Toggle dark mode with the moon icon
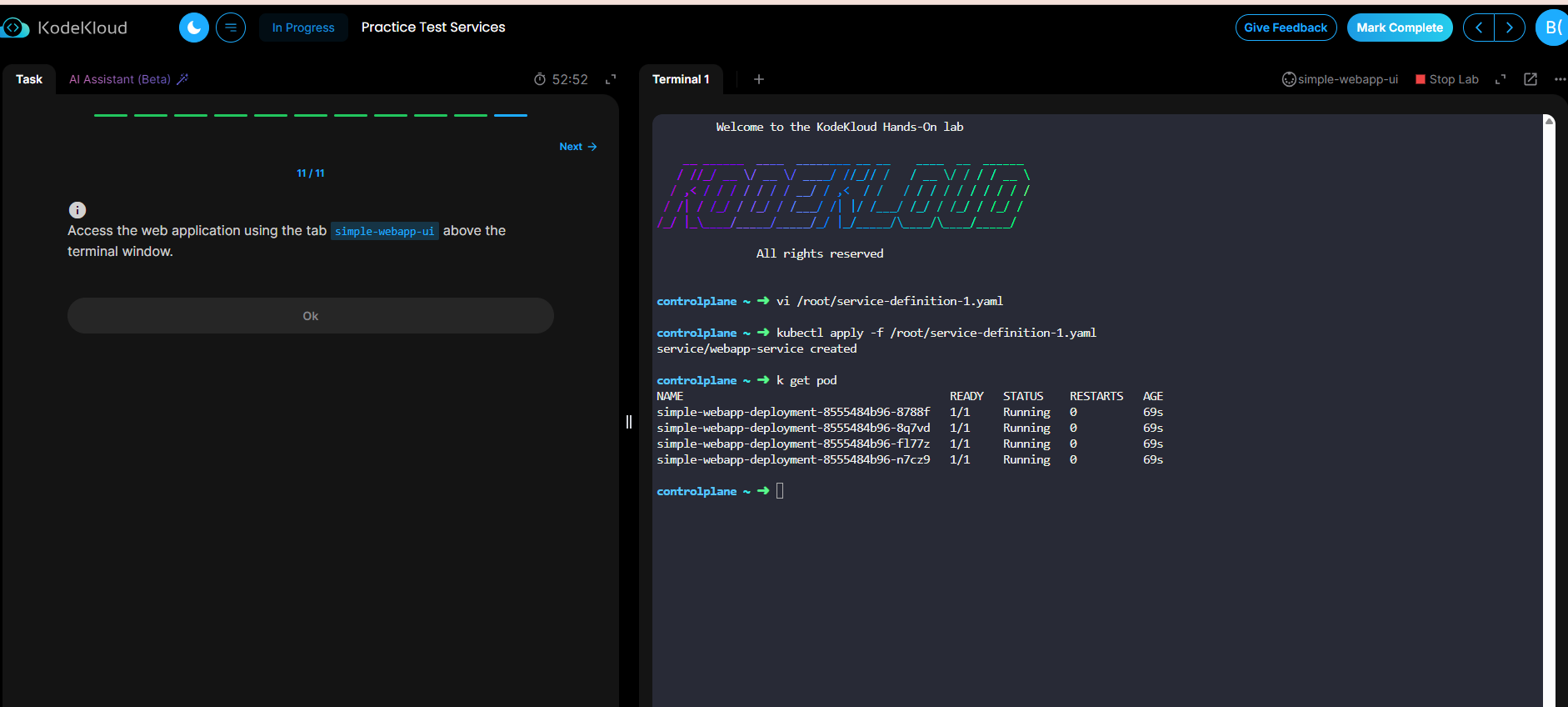The height and width of the screenshot is (707, 1568). tap(194, 28)
